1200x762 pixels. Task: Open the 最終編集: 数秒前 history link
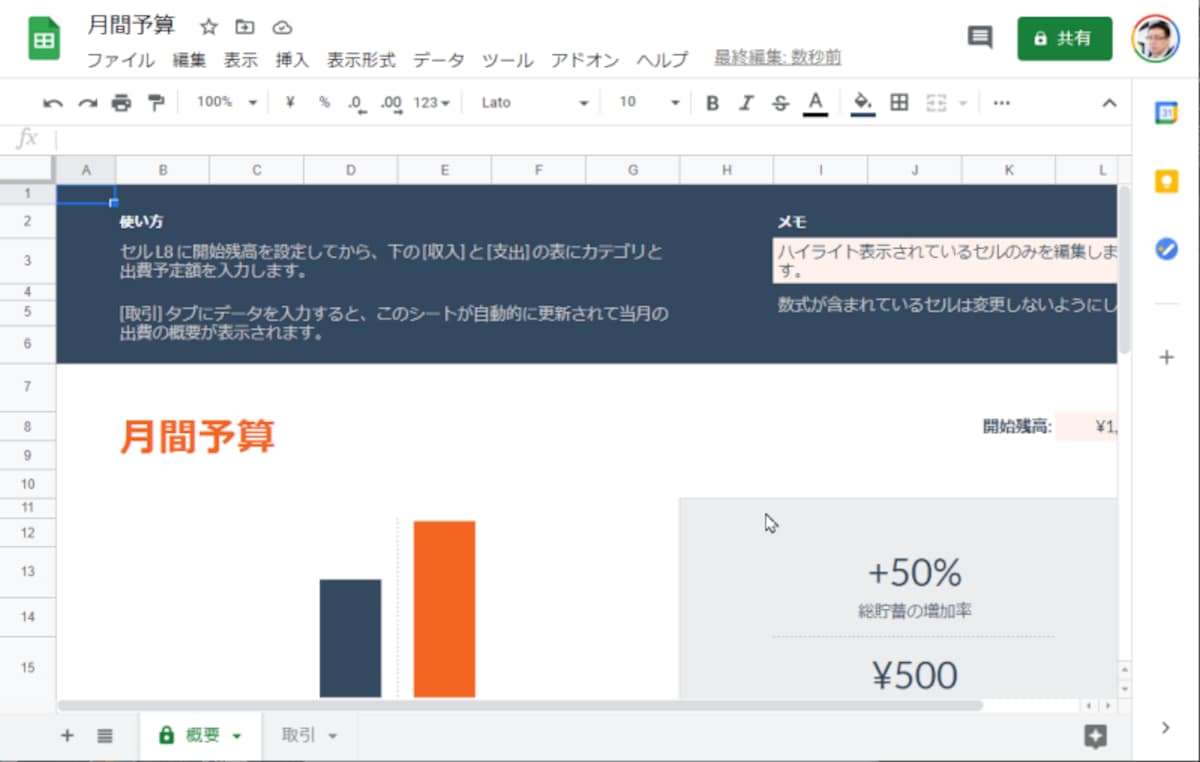pyautogui.click(x=777, y=59)
